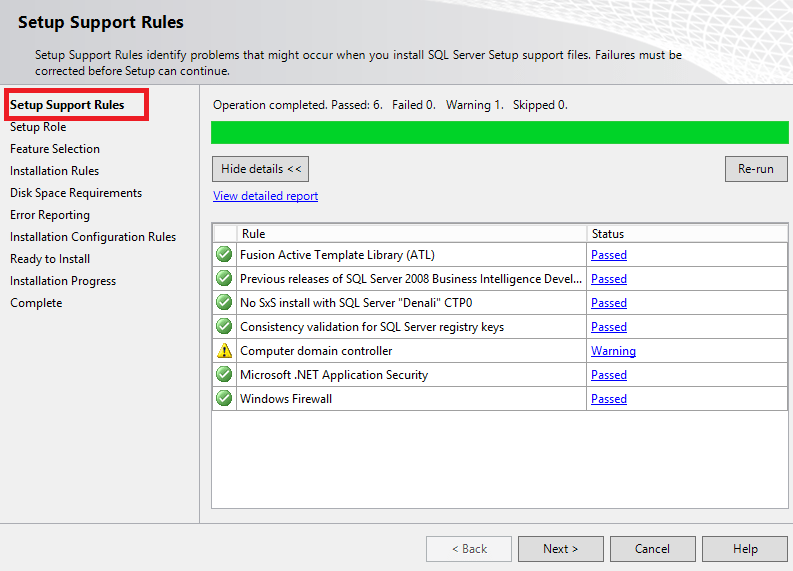Open Passed status link for Windows Firewall
Screen dimensions: 793x571
pyautogui.click(x=608, y=399)
